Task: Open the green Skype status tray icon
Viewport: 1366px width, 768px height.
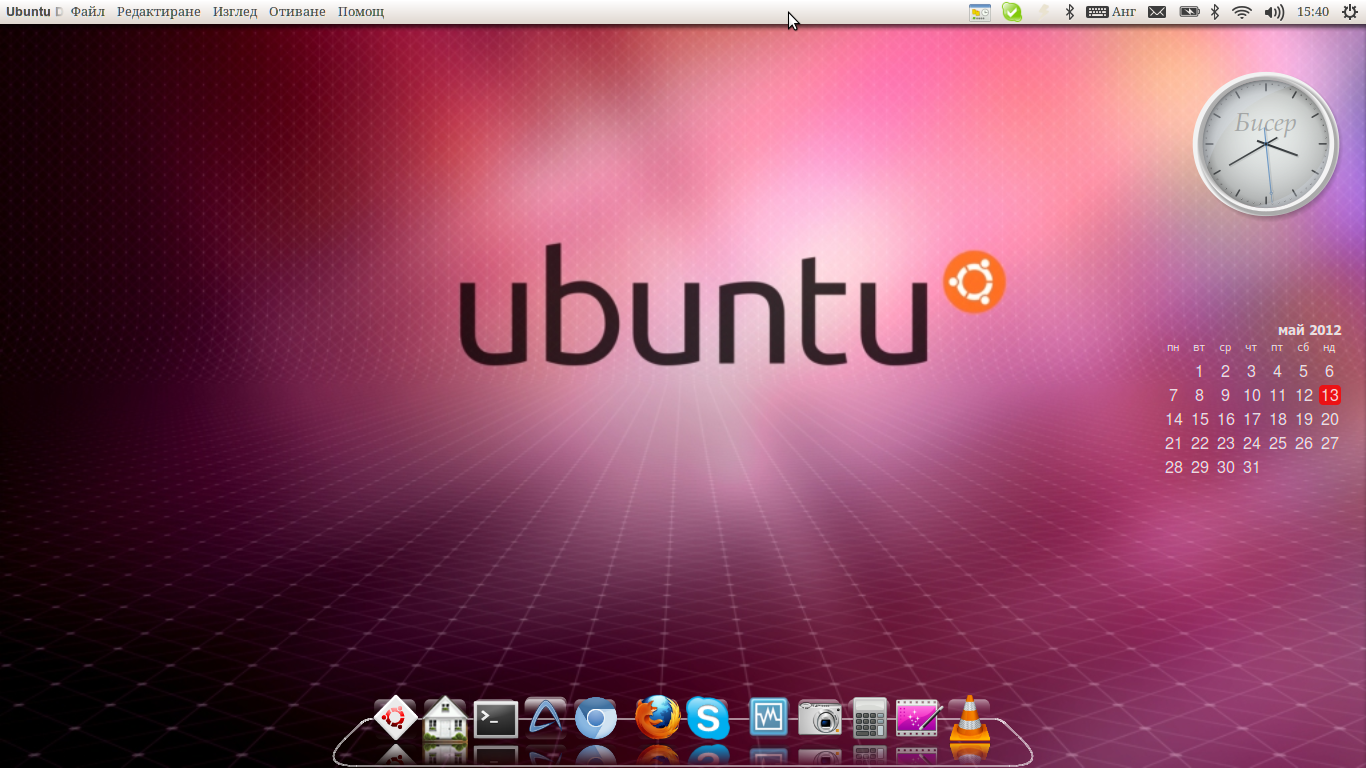Action: [x=1012, y=12]
